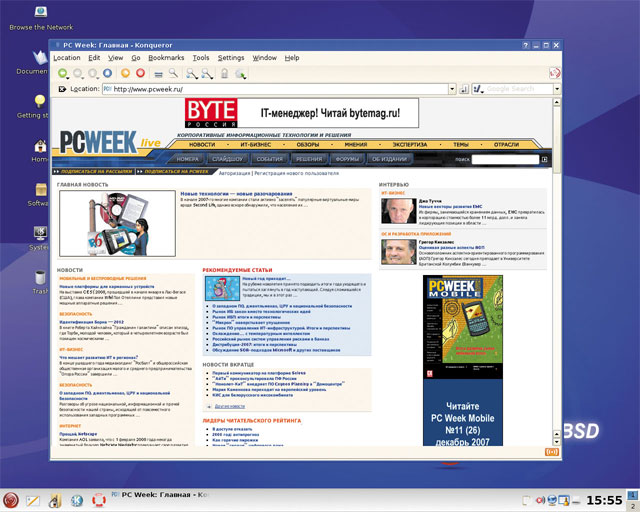640x512 pixels.
Task: Click the СЛАЙДШОУ navigation button
Action: [227, 159]
